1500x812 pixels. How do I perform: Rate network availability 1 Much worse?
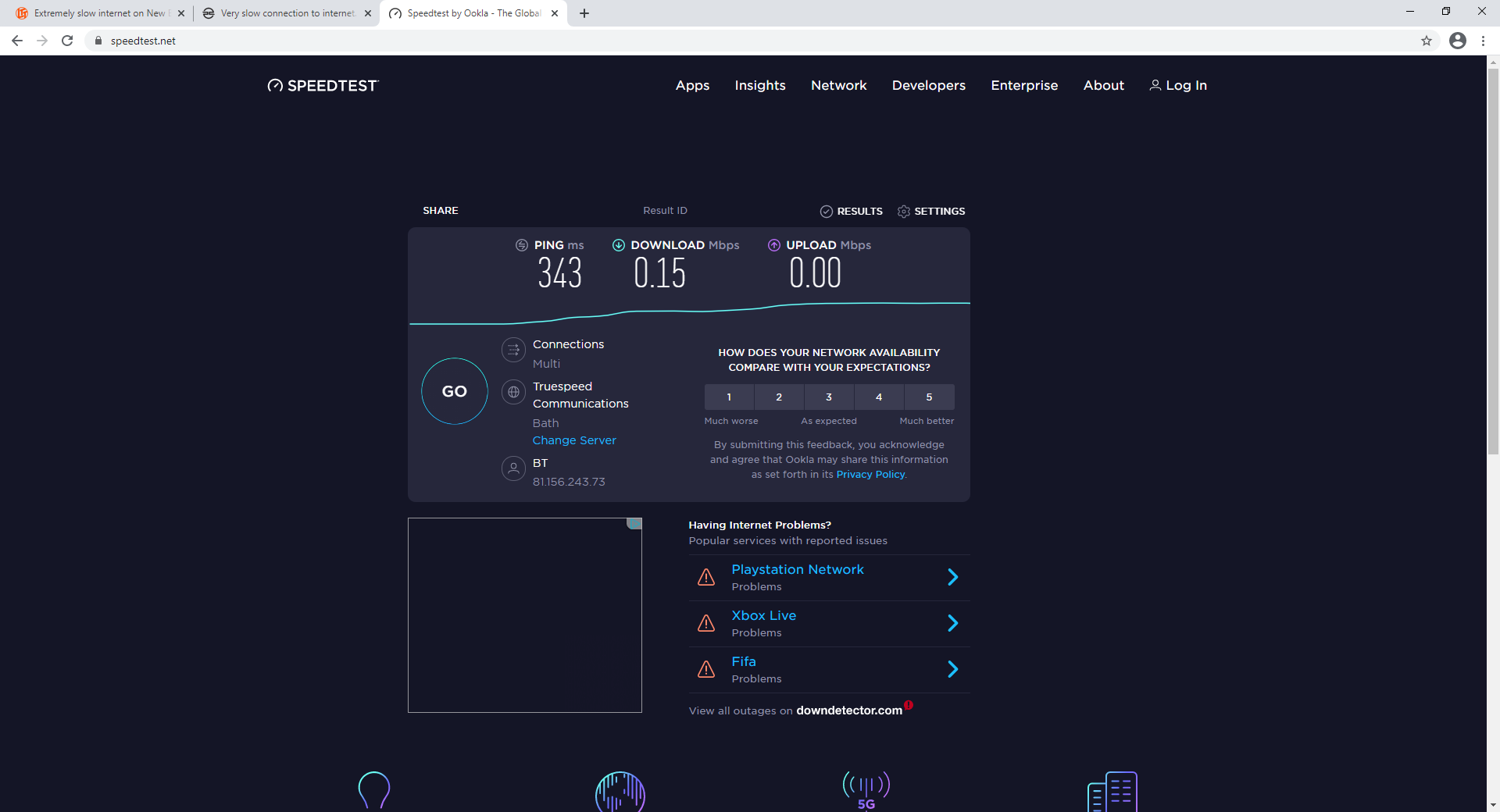tap(729, 397)
